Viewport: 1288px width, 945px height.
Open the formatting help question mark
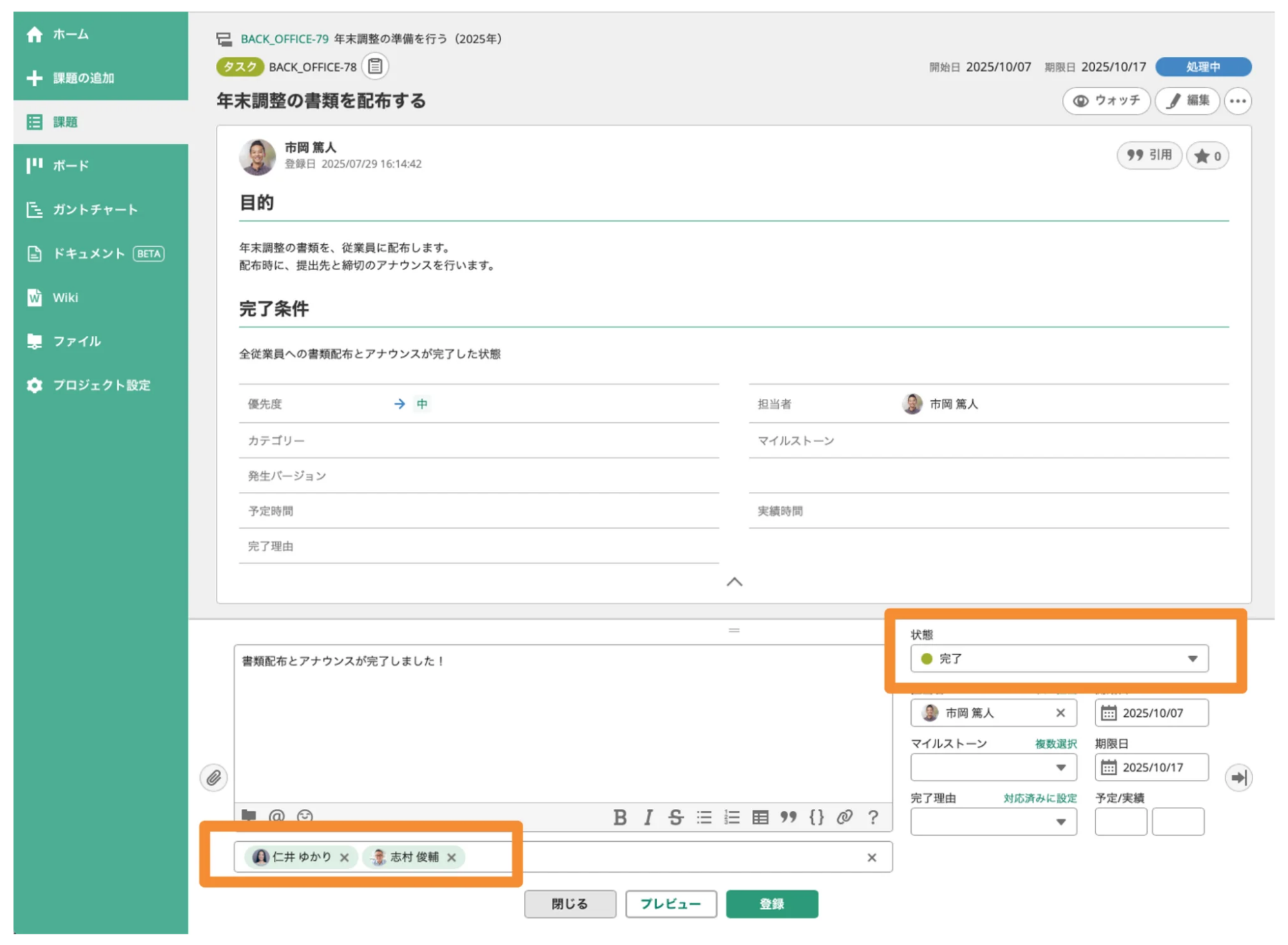pos(873,817)
